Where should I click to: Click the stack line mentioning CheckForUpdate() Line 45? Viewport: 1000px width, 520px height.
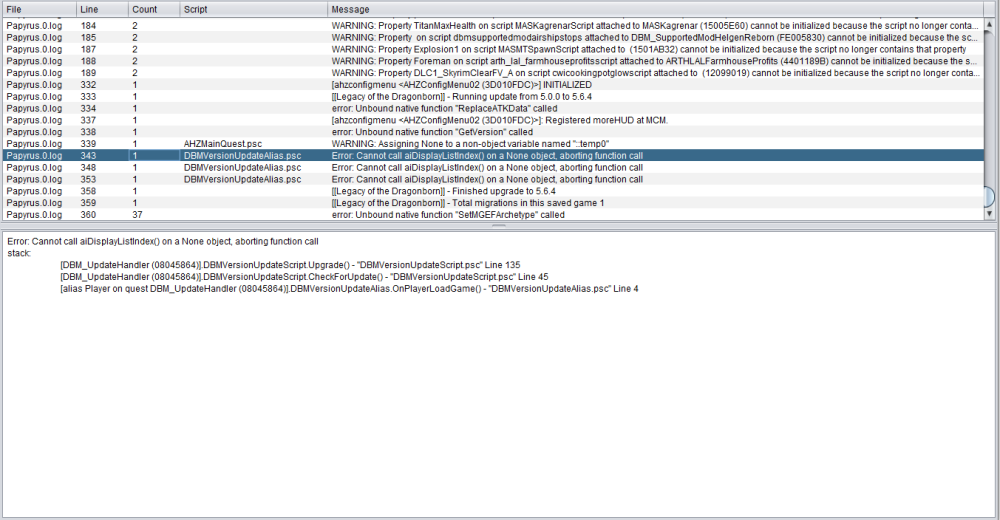[304, 277]
